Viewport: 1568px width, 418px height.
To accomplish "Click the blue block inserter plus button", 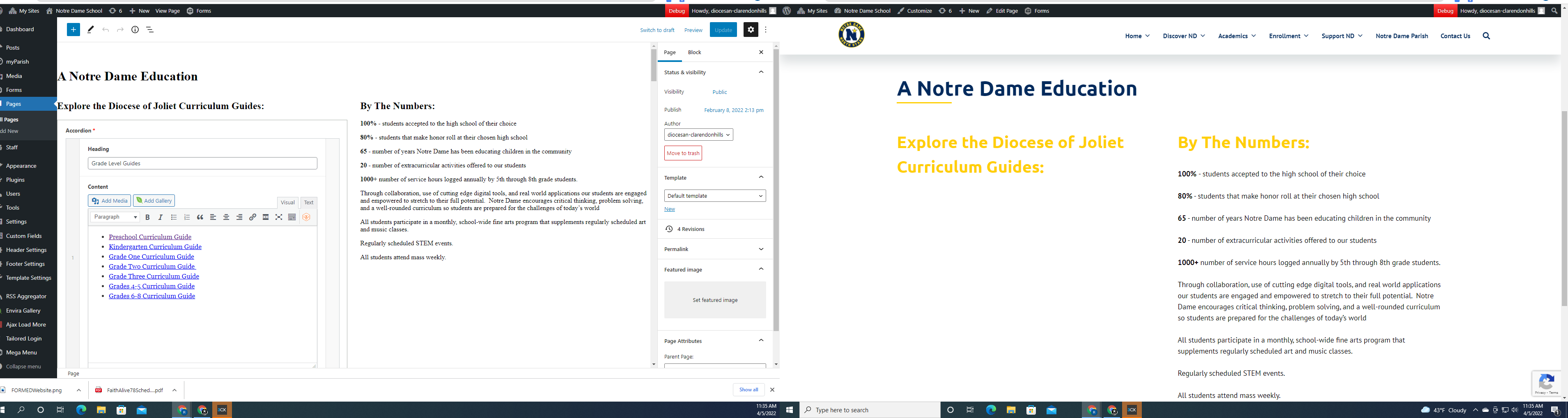I will pyautogui.click(x=73, y=30).
